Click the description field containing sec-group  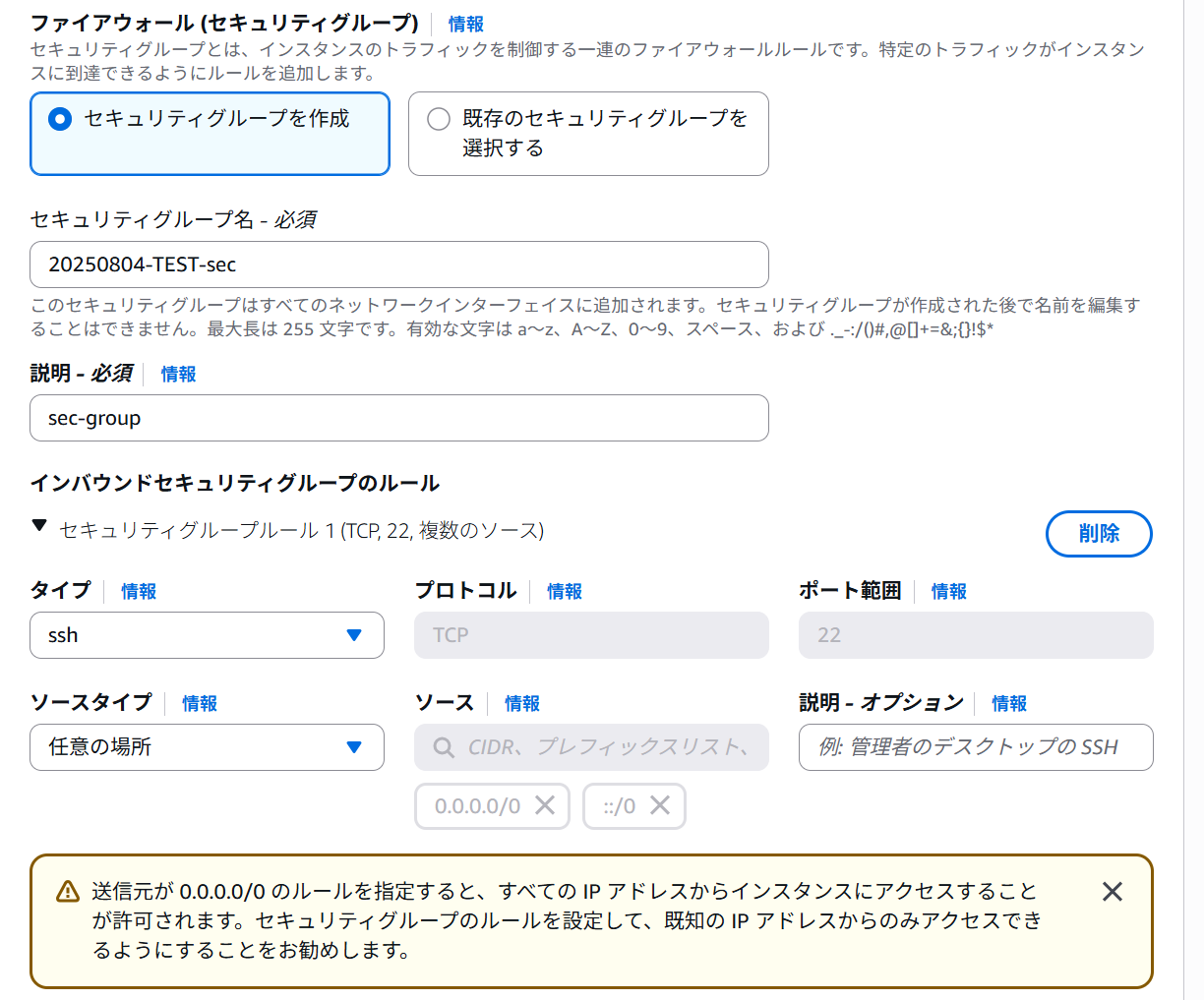(x=399, y=418)
